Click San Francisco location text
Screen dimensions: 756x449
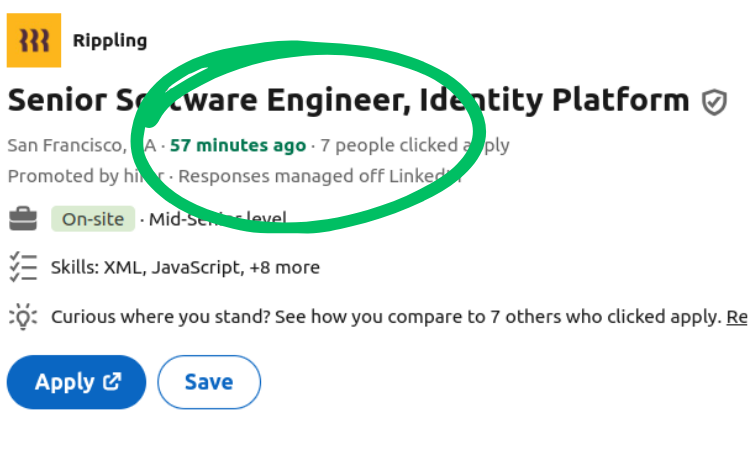point(82,145)
